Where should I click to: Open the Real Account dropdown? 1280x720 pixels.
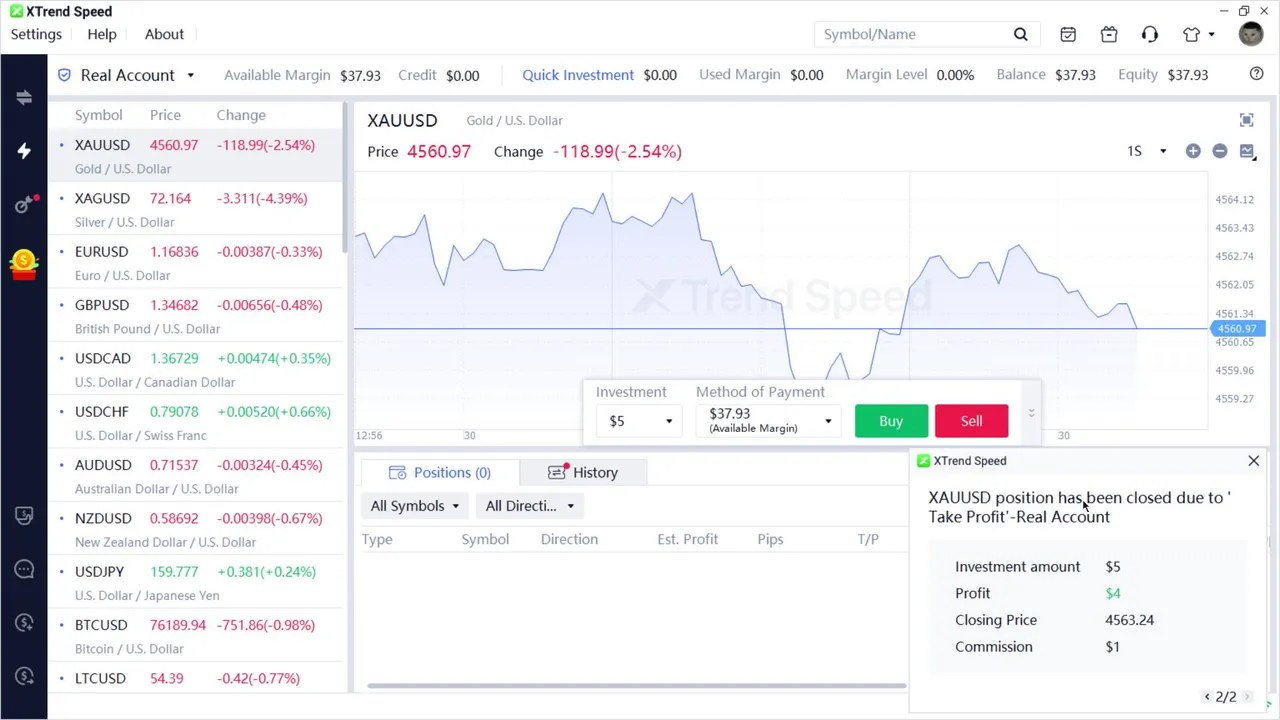[x=137, y=75]
